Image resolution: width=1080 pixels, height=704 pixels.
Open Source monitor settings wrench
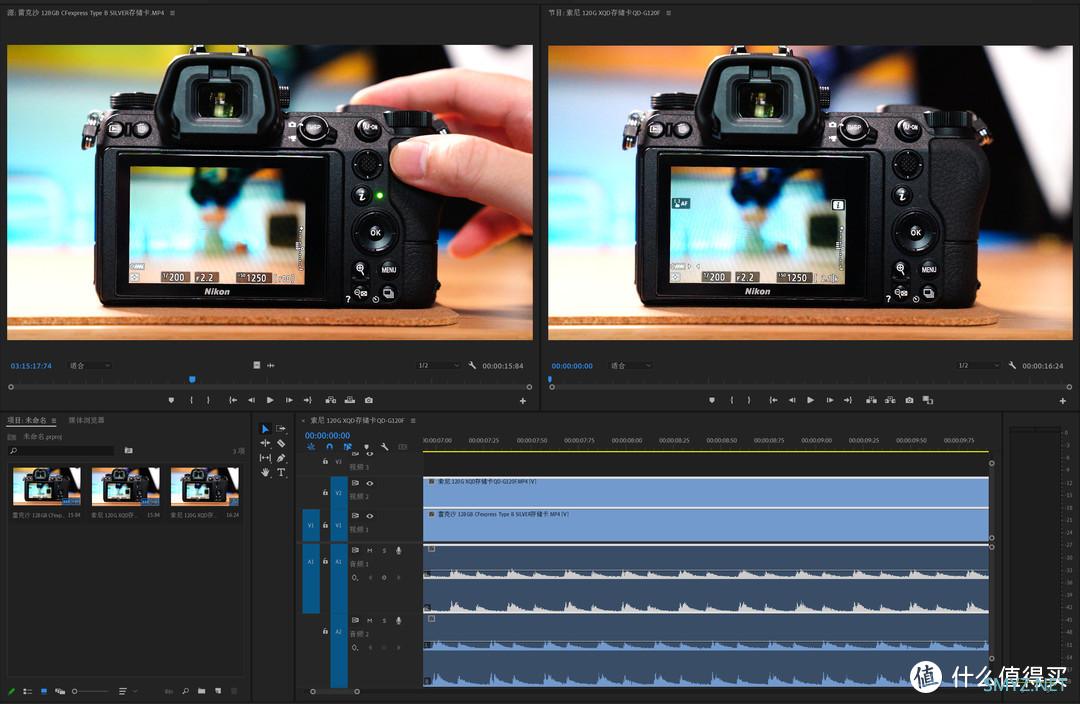point(472,365)
